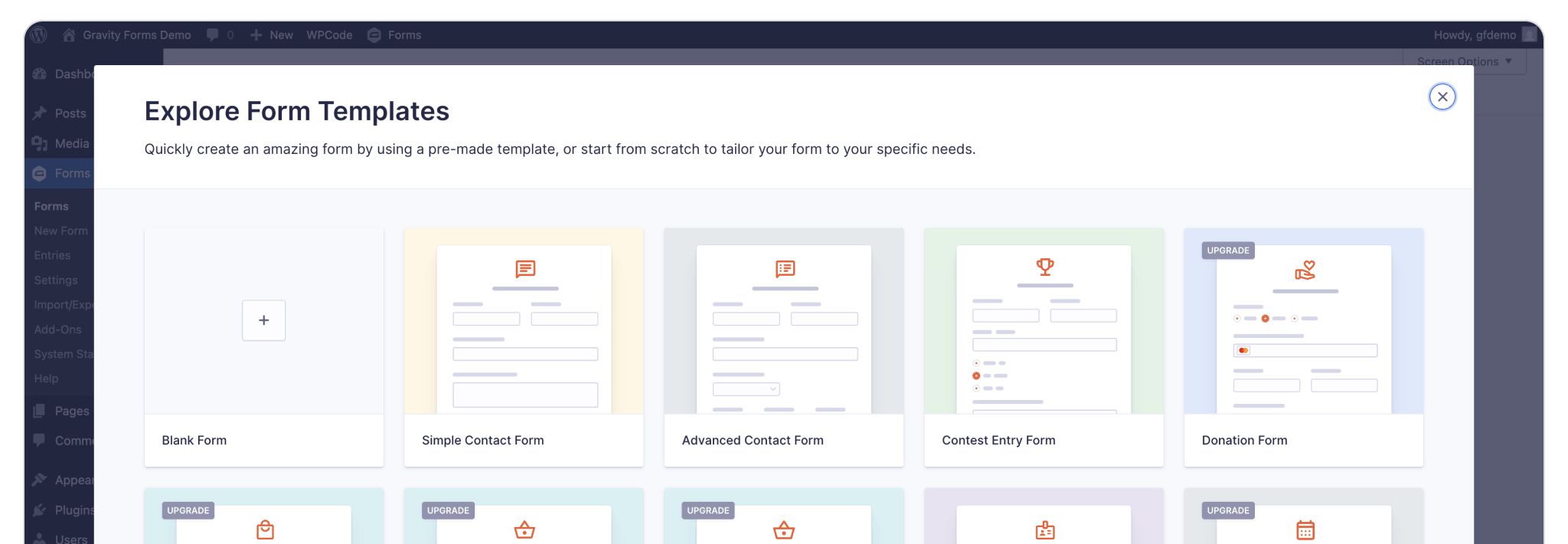Open Posts in the sidebar
This screenshot has width=1568, height=544.
[x=60, y=113]
